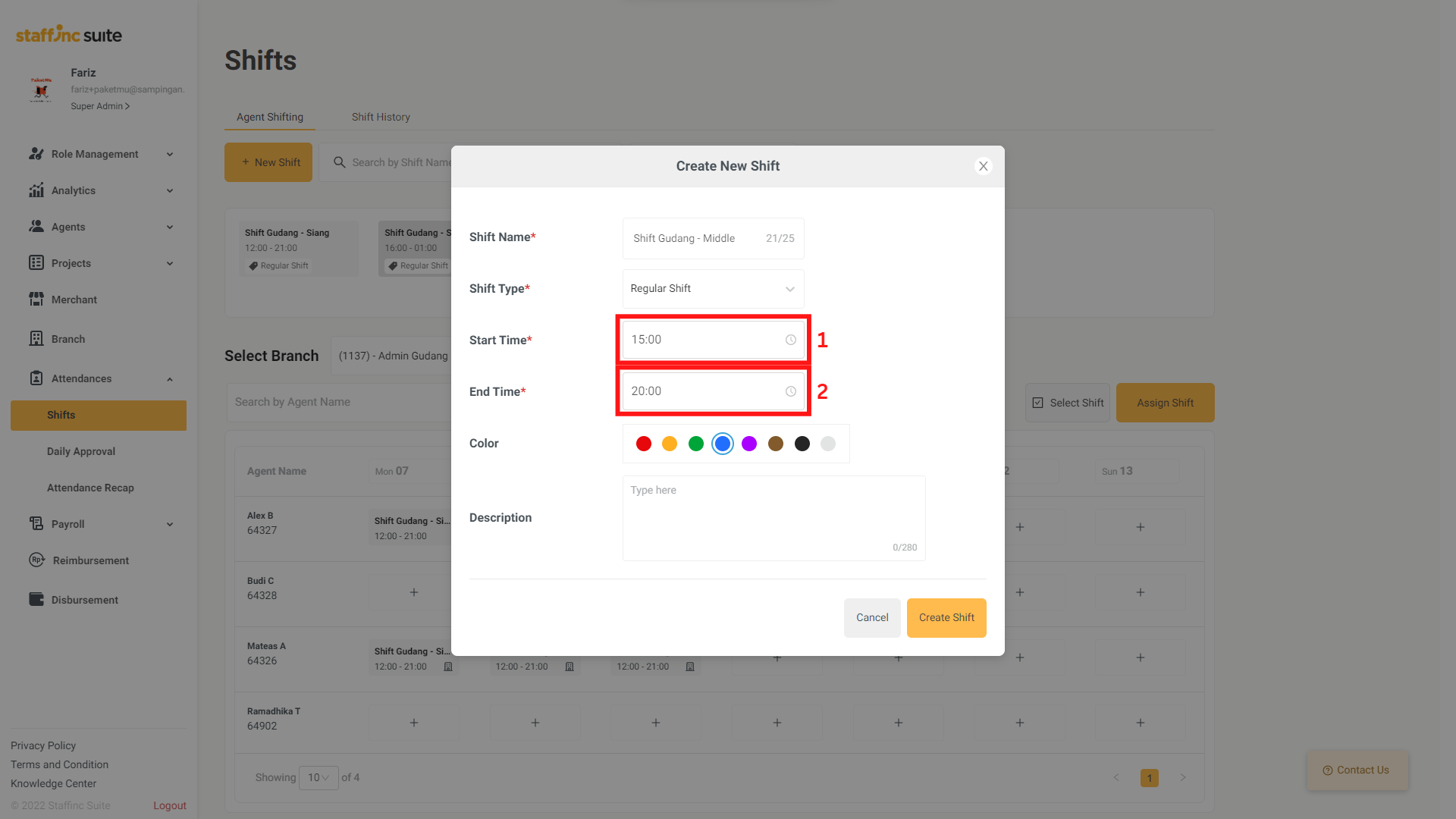The width and height of the screenshot is (1456, 819).
Task: Click the Create Shift button
Action: [x=946, y=618]
